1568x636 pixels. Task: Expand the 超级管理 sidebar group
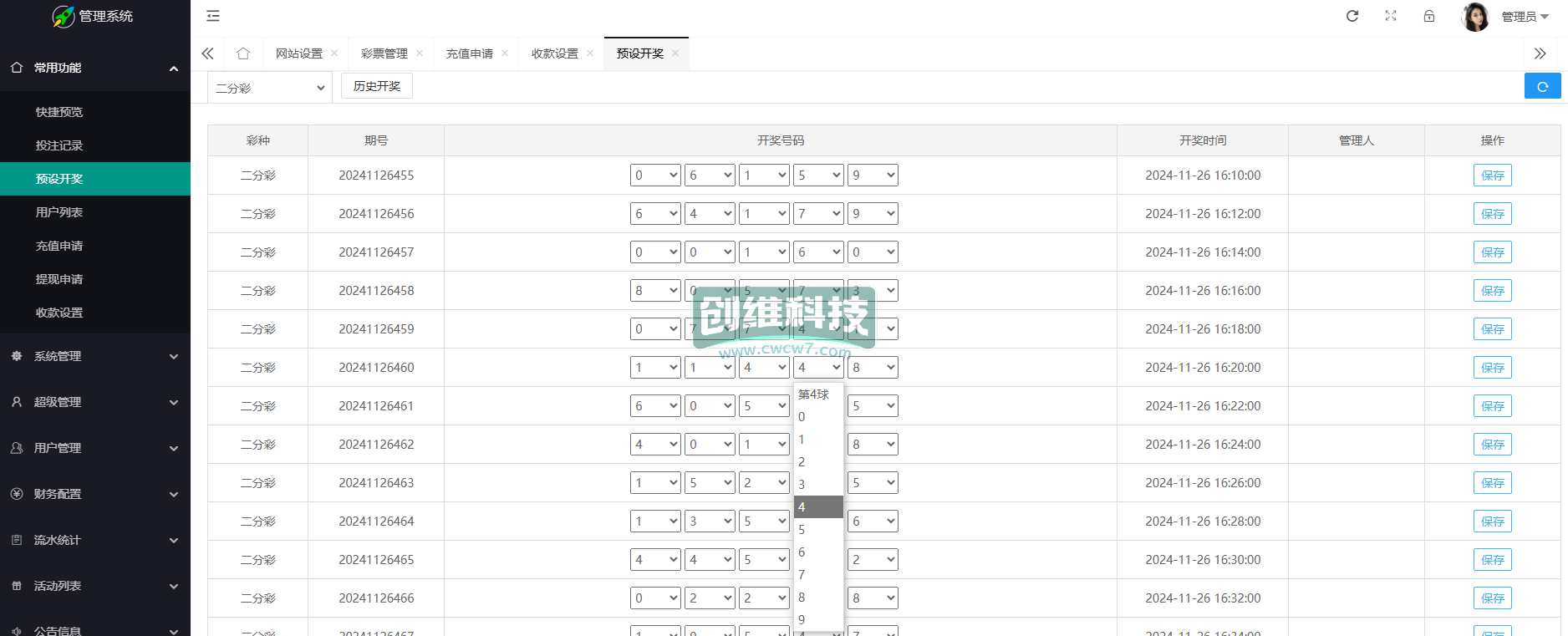95,402
